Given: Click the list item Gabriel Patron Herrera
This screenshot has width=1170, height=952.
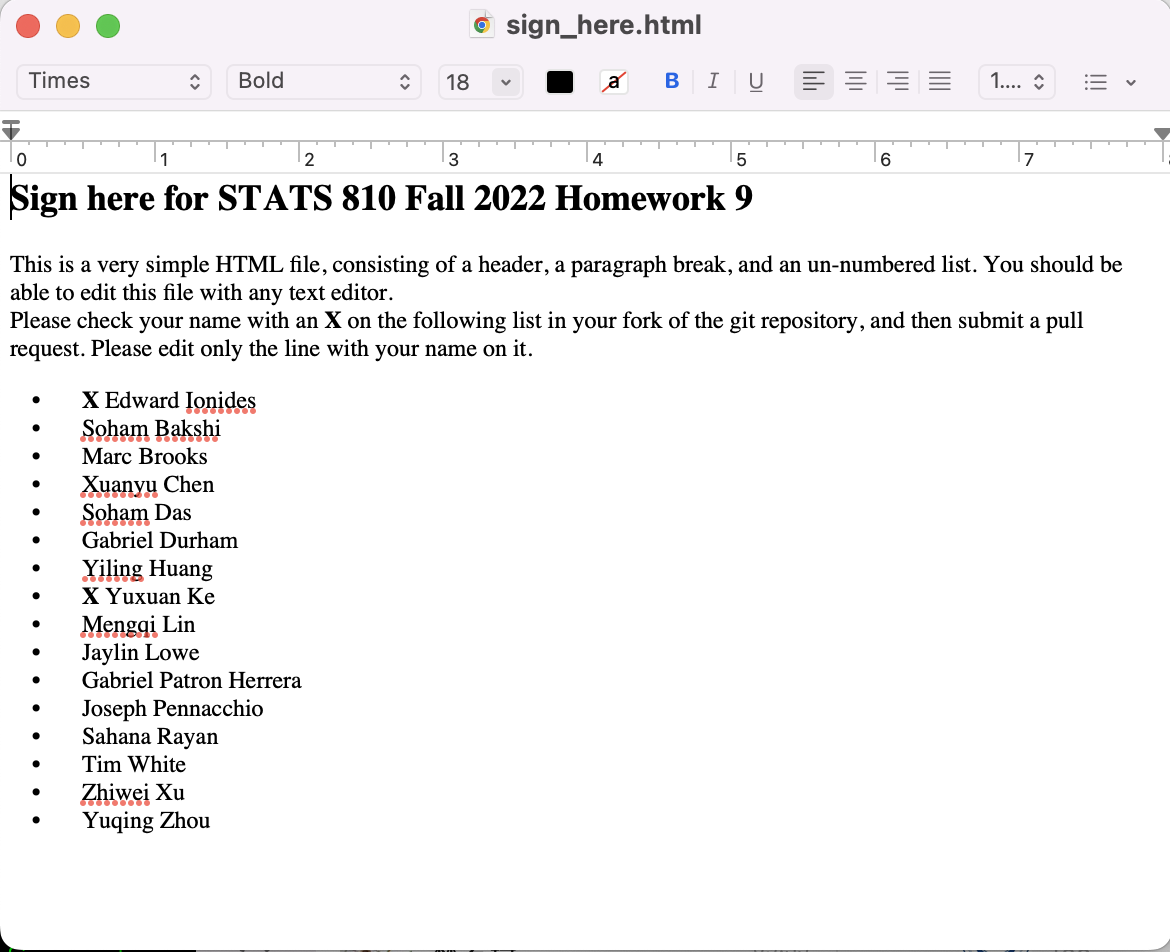Looking at the screenshot, I should pos(192,680).
